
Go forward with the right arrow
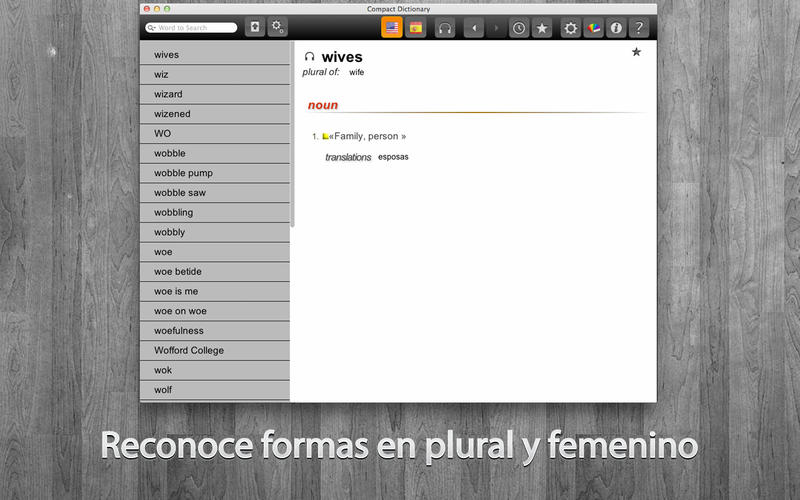pyautogui.click(x=495, y=28)
